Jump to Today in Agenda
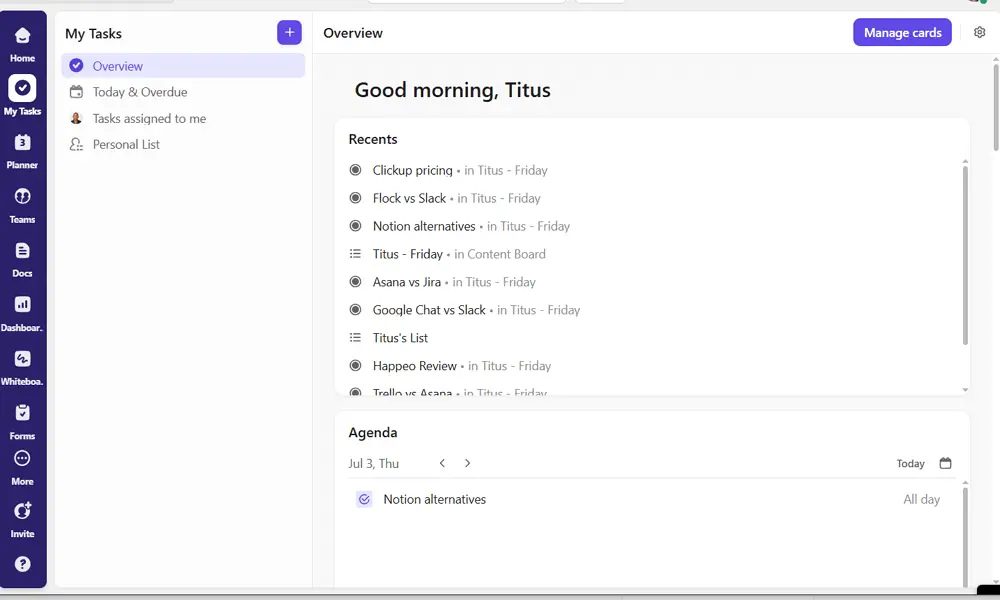This screenshot has height=600, width=1000. pyautogui.click(x=910, y=464)
